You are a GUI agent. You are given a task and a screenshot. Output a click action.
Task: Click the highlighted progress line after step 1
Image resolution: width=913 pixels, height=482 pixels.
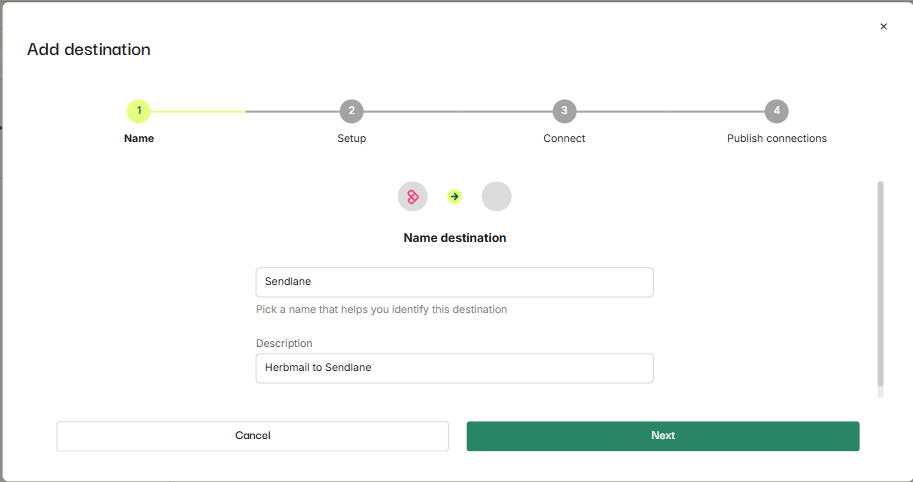[198, 111]
